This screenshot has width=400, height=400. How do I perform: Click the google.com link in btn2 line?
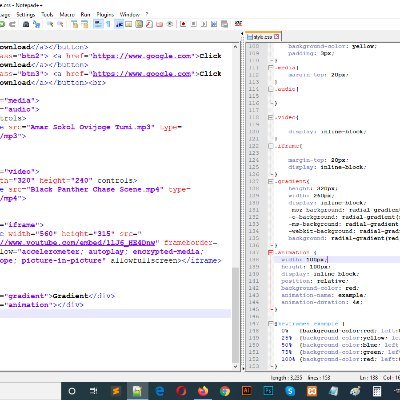pyautogui.click(x=143, y=56)
